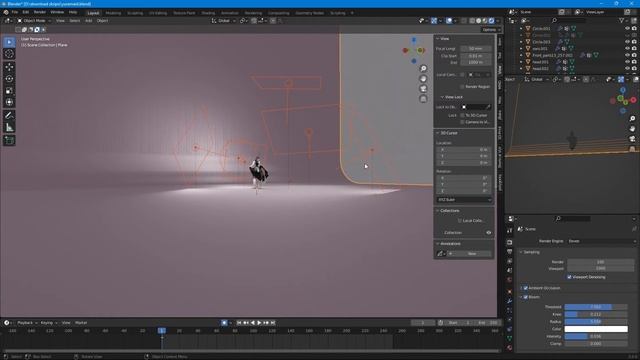Select the Scale tool
This screenshot has height=360, width=640.
(x=9, y=91)
